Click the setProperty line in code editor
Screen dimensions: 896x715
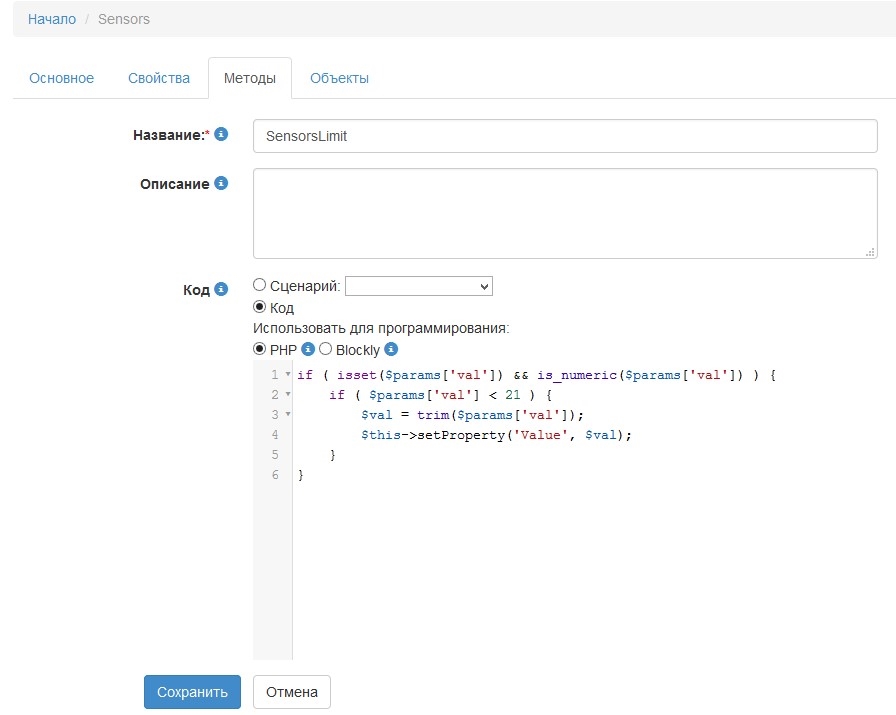[496, 435]
